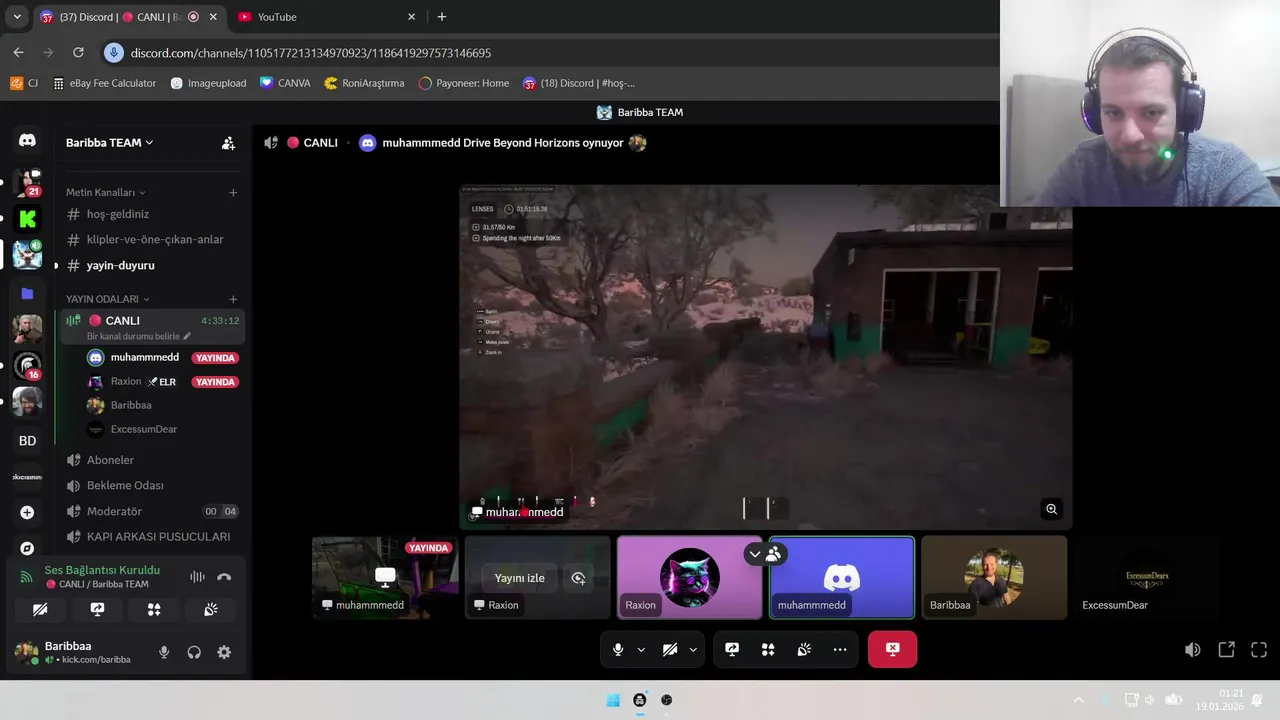Open the More options ellipsis in call controls
Viewport: 1280px width, 720px height.
pyautogui.click(x=840, y=650)
